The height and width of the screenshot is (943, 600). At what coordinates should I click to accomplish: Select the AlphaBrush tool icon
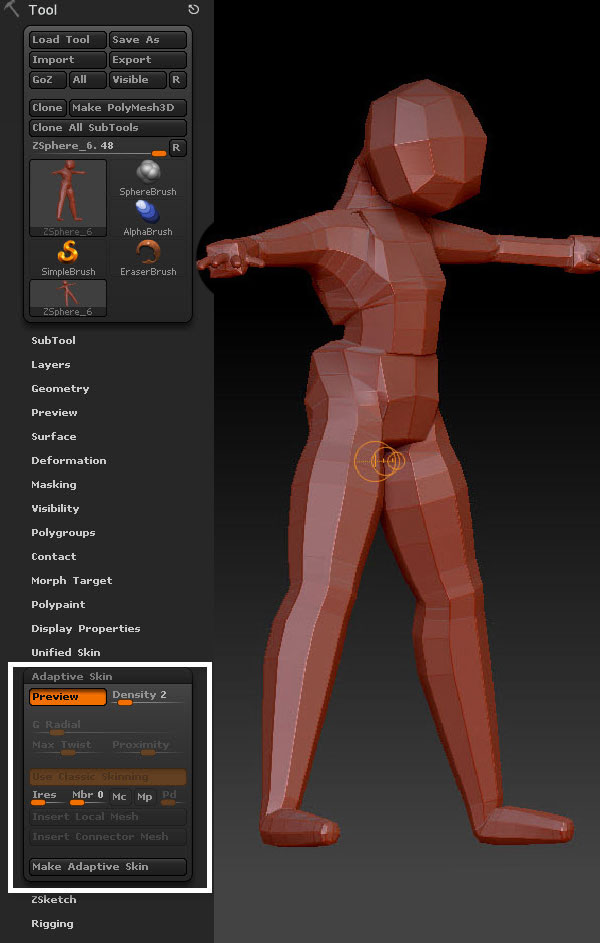click(148, 213)
